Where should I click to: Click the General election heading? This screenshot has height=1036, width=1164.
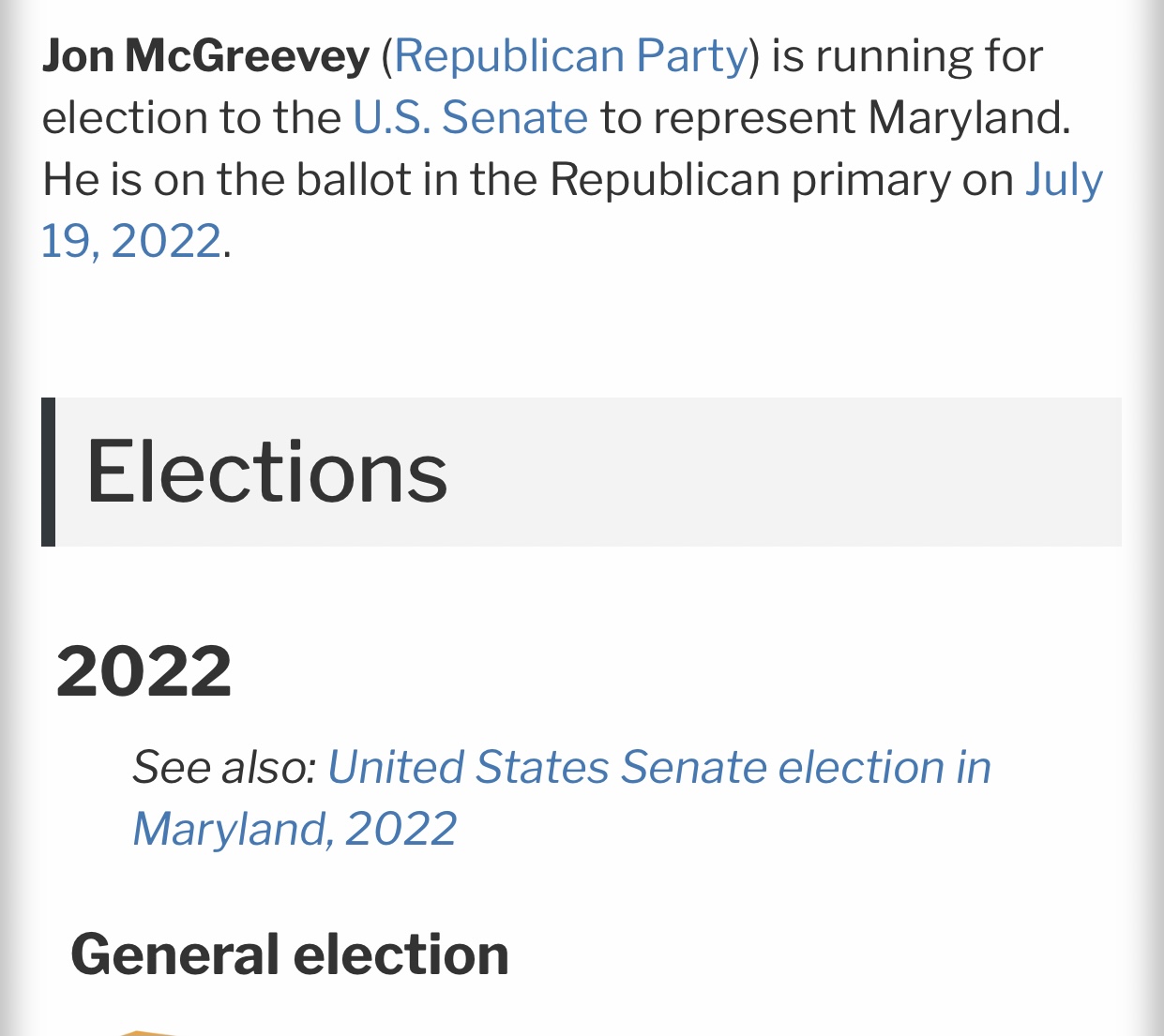tap(290, 954)
